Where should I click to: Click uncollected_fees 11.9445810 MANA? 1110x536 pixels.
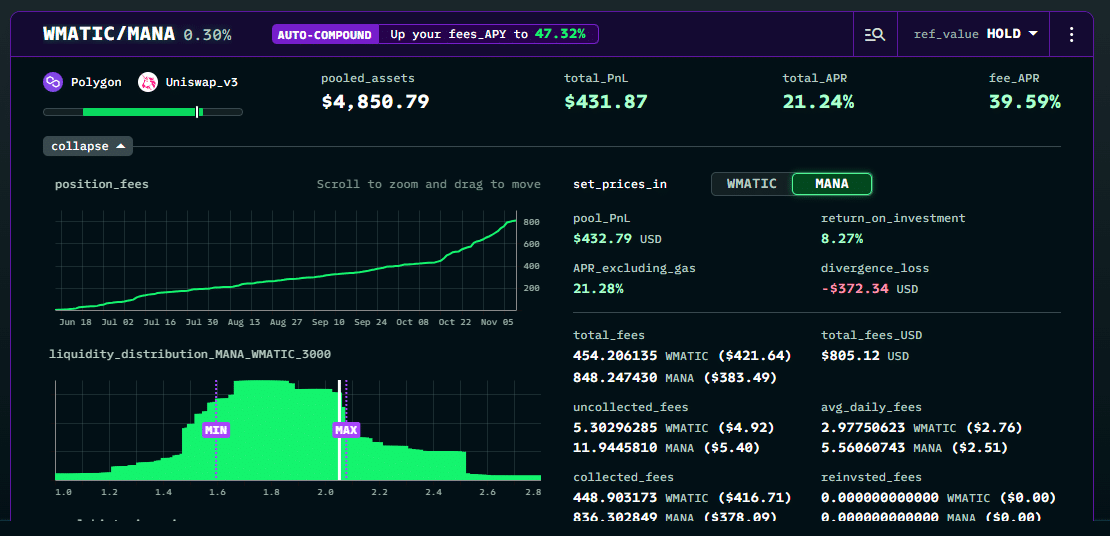click(635, 447)
